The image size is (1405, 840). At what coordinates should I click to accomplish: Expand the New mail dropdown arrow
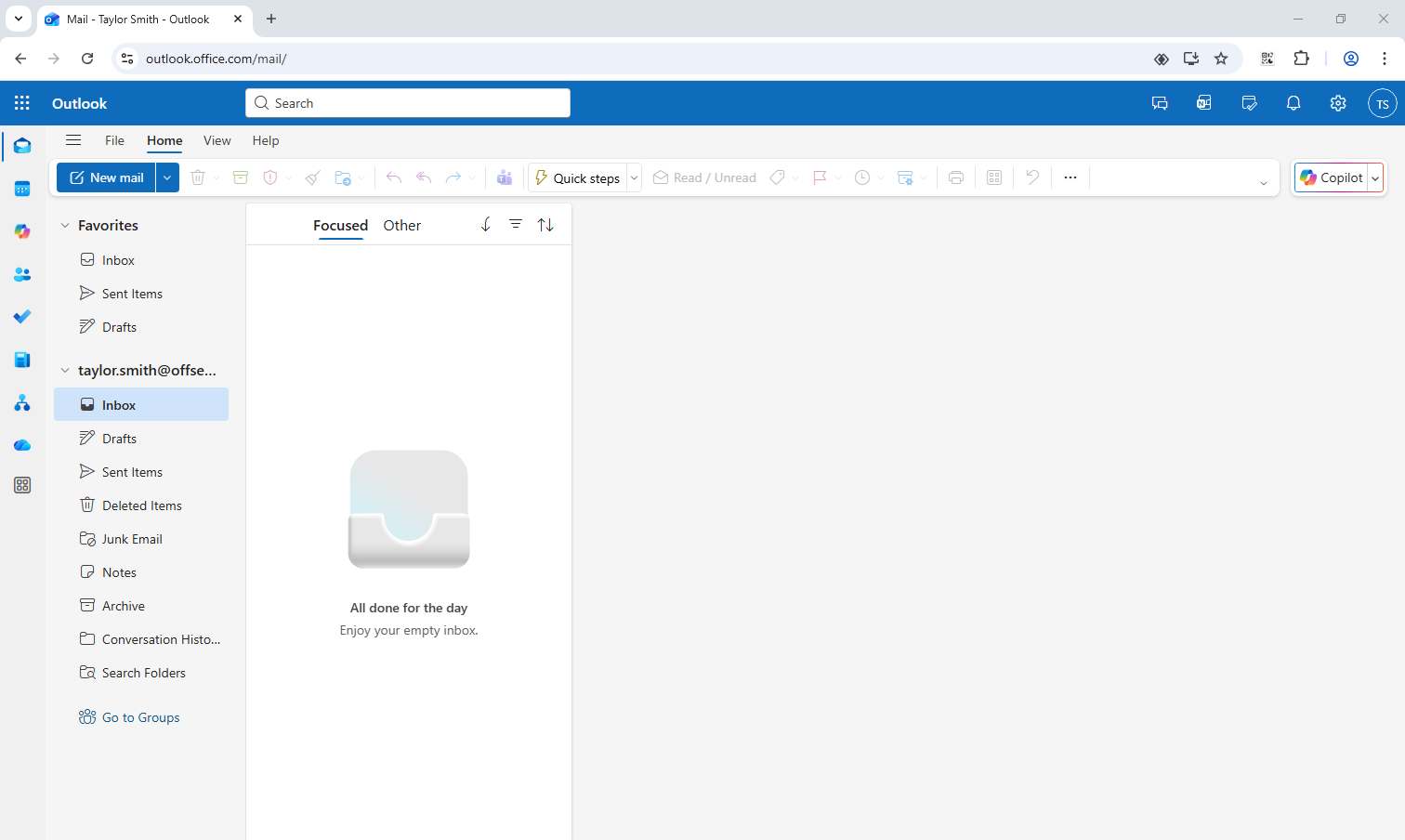coord(167,177)
